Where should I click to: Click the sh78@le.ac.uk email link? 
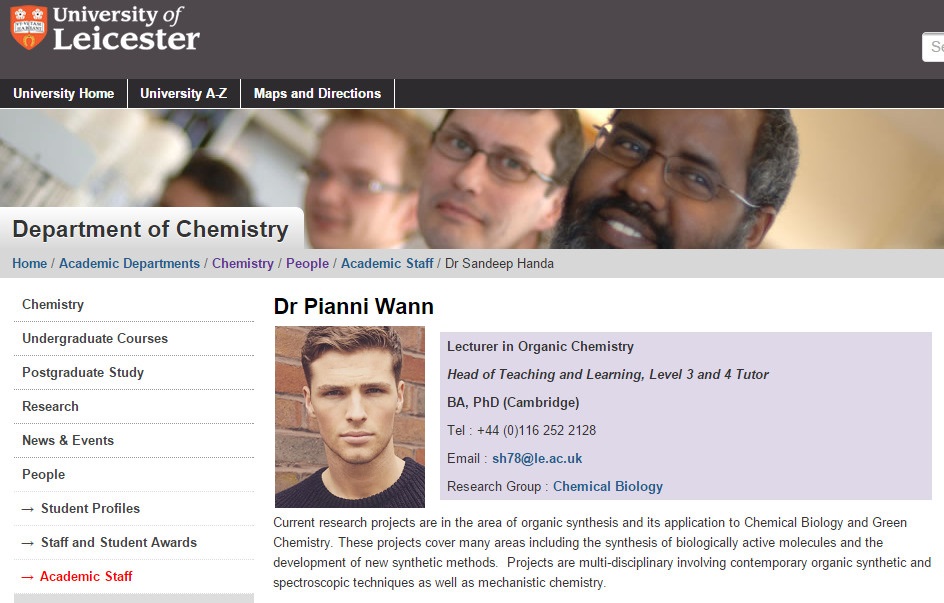point(537,458)
